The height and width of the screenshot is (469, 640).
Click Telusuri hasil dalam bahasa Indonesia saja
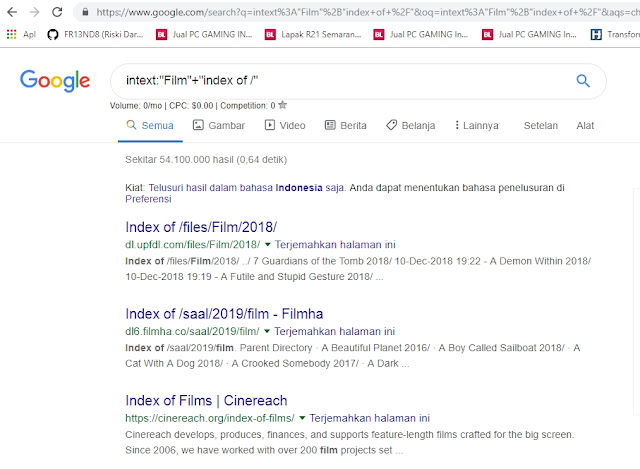[x=246, y=188]
